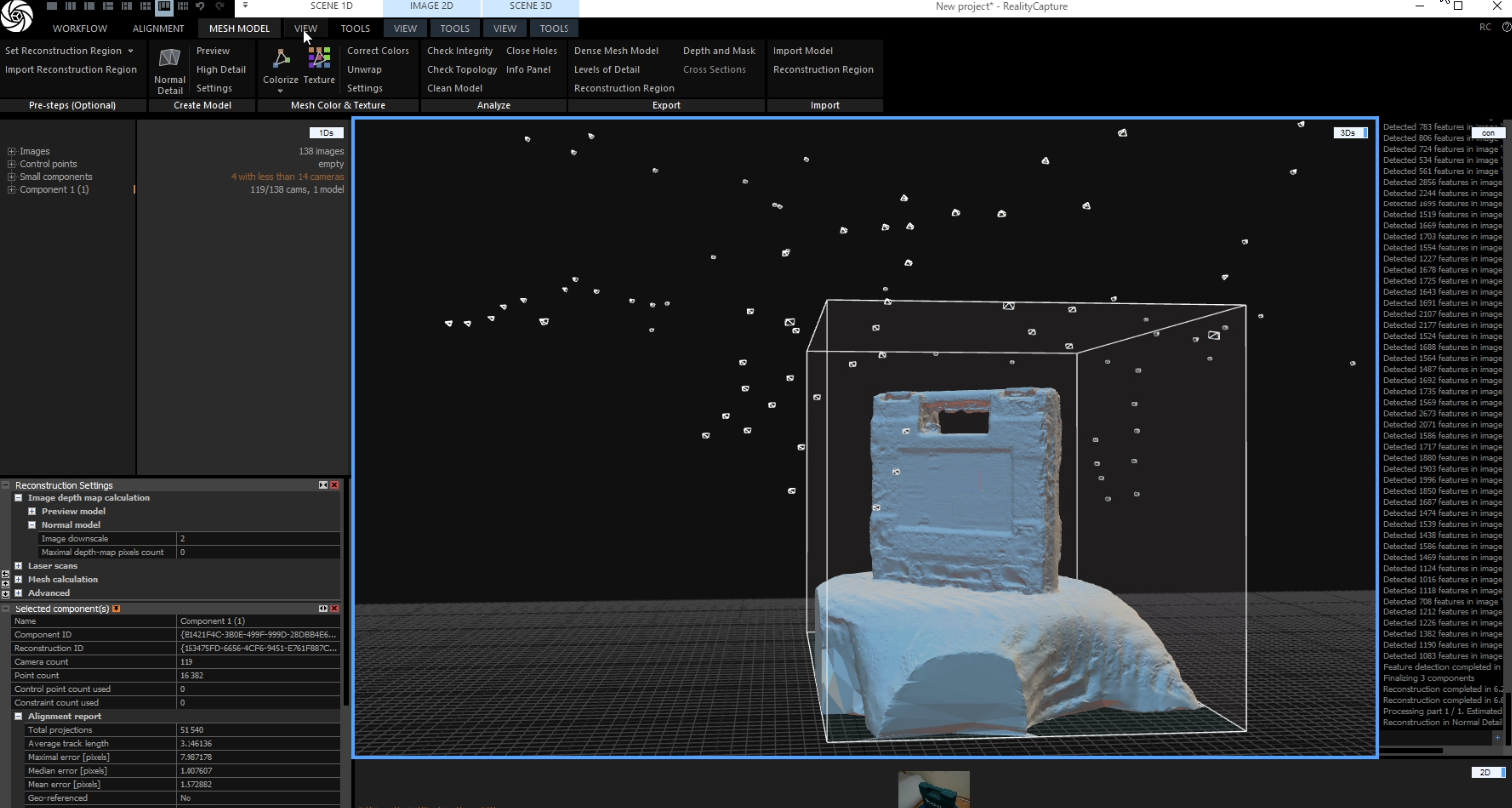Click the RealityCapture application logo
The height and width of the screenshot is (808, 1512).
point(17,16)
